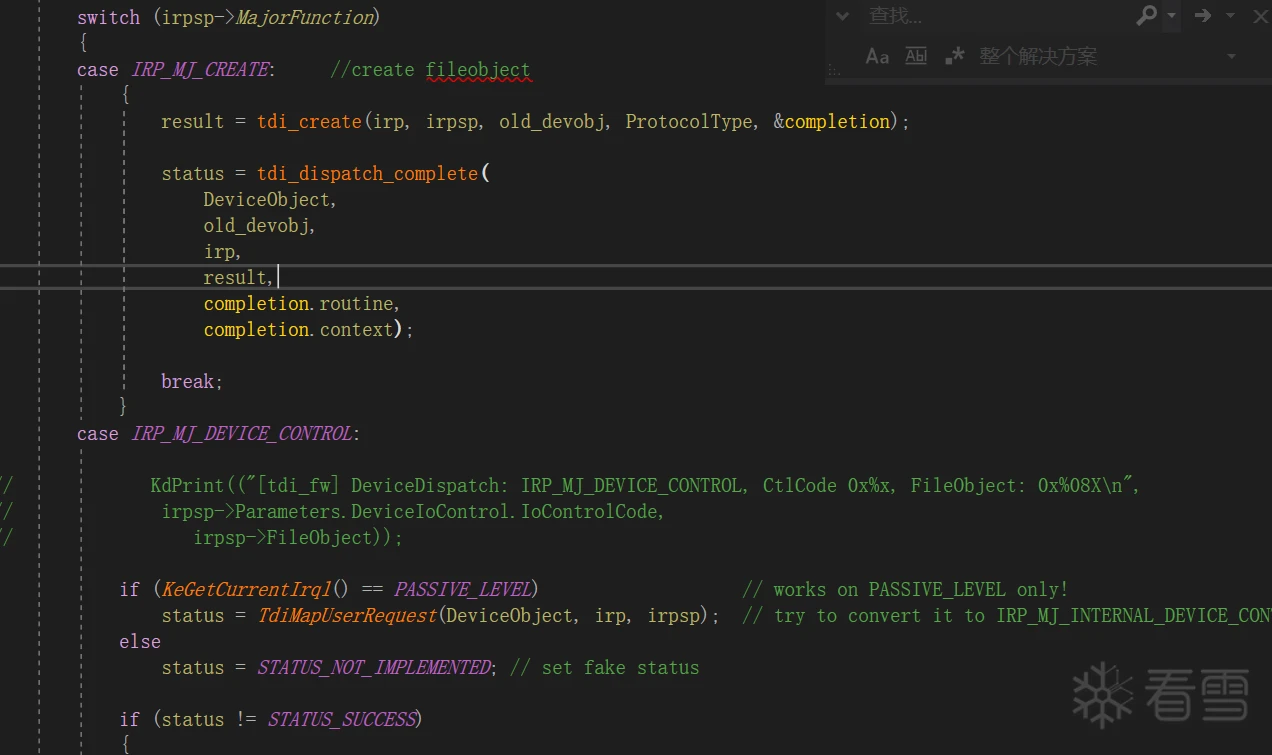
Task: Open the Find Next options dropdown
Action: click(1230, 16)
